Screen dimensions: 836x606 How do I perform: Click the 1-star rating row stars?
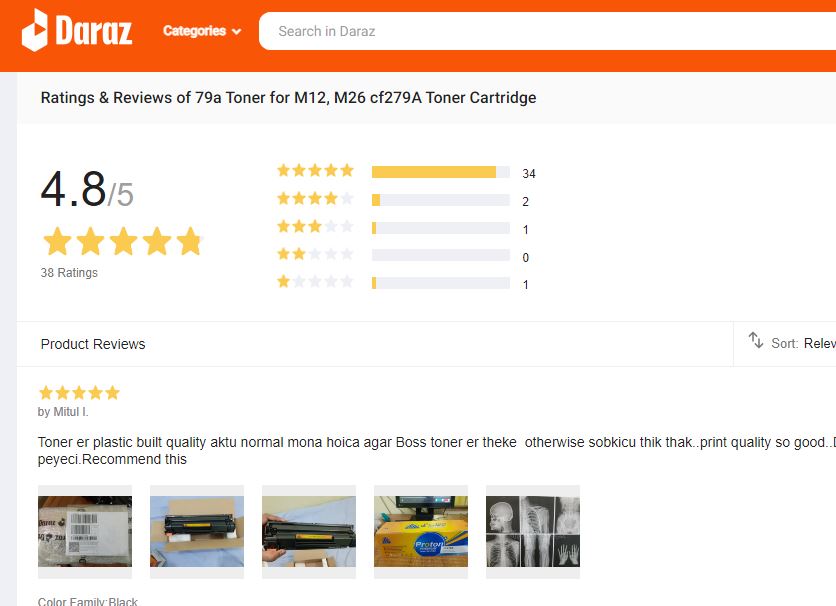pos(315,283)
